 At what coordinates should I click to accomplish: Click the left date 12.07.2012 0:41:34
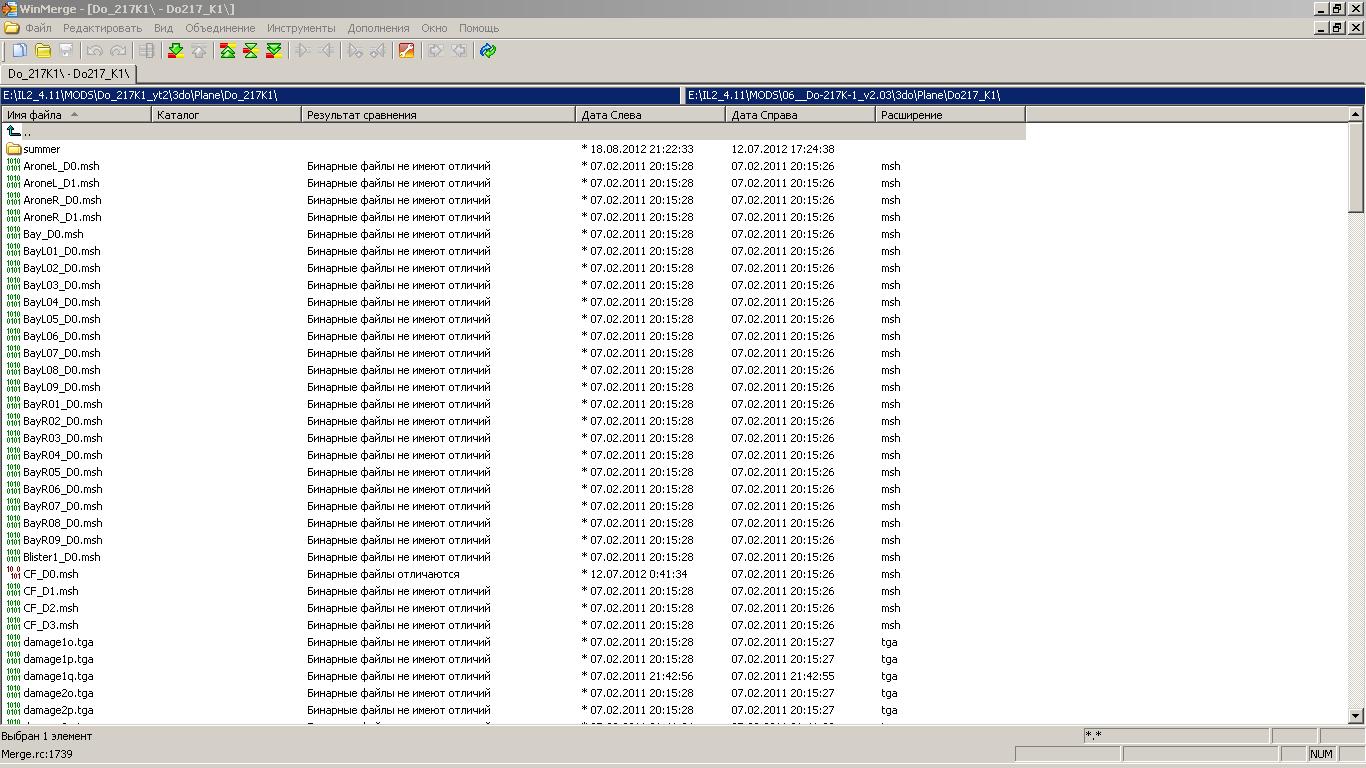pyautogui.click(x=638, y=574)
